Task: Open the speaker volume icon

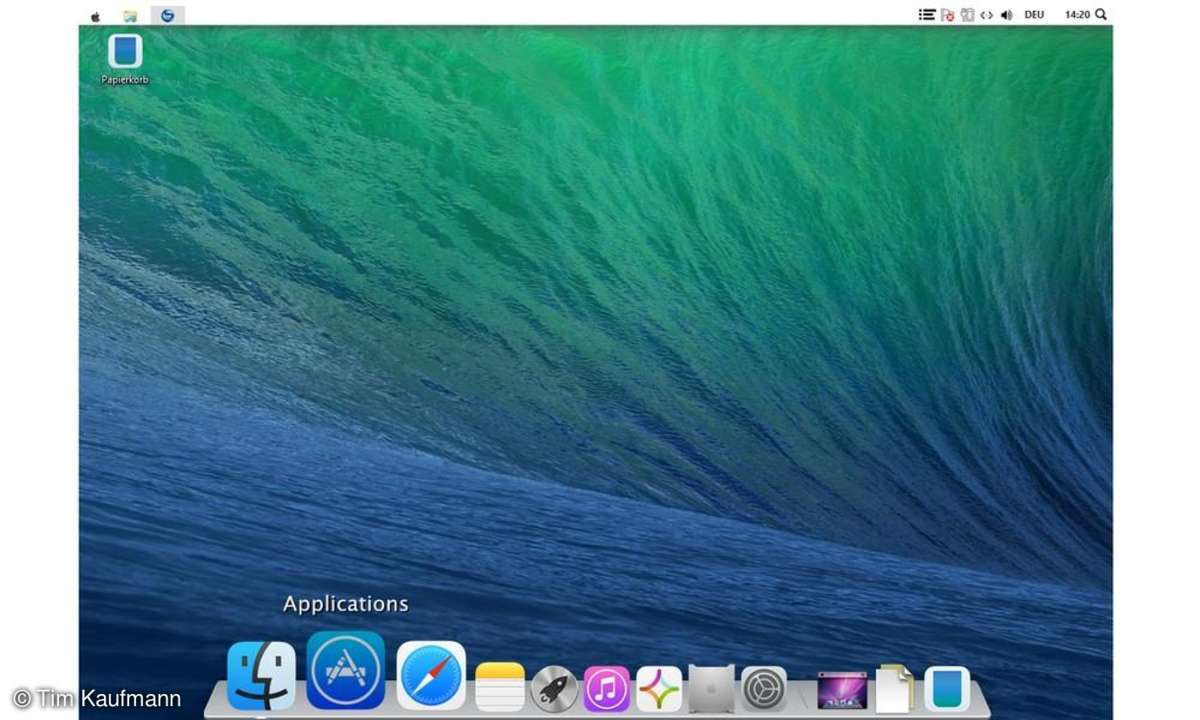Action: click(x=1007, y=15)
